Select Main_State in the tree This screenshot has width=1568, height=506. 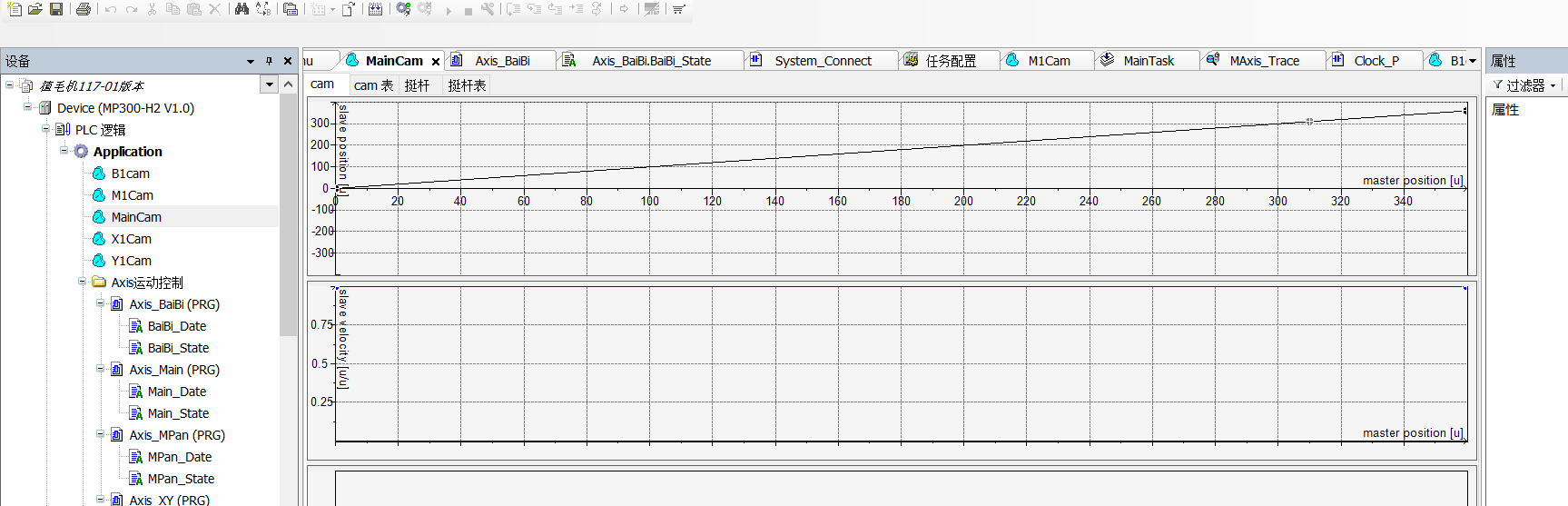click(x=178, y=412)
